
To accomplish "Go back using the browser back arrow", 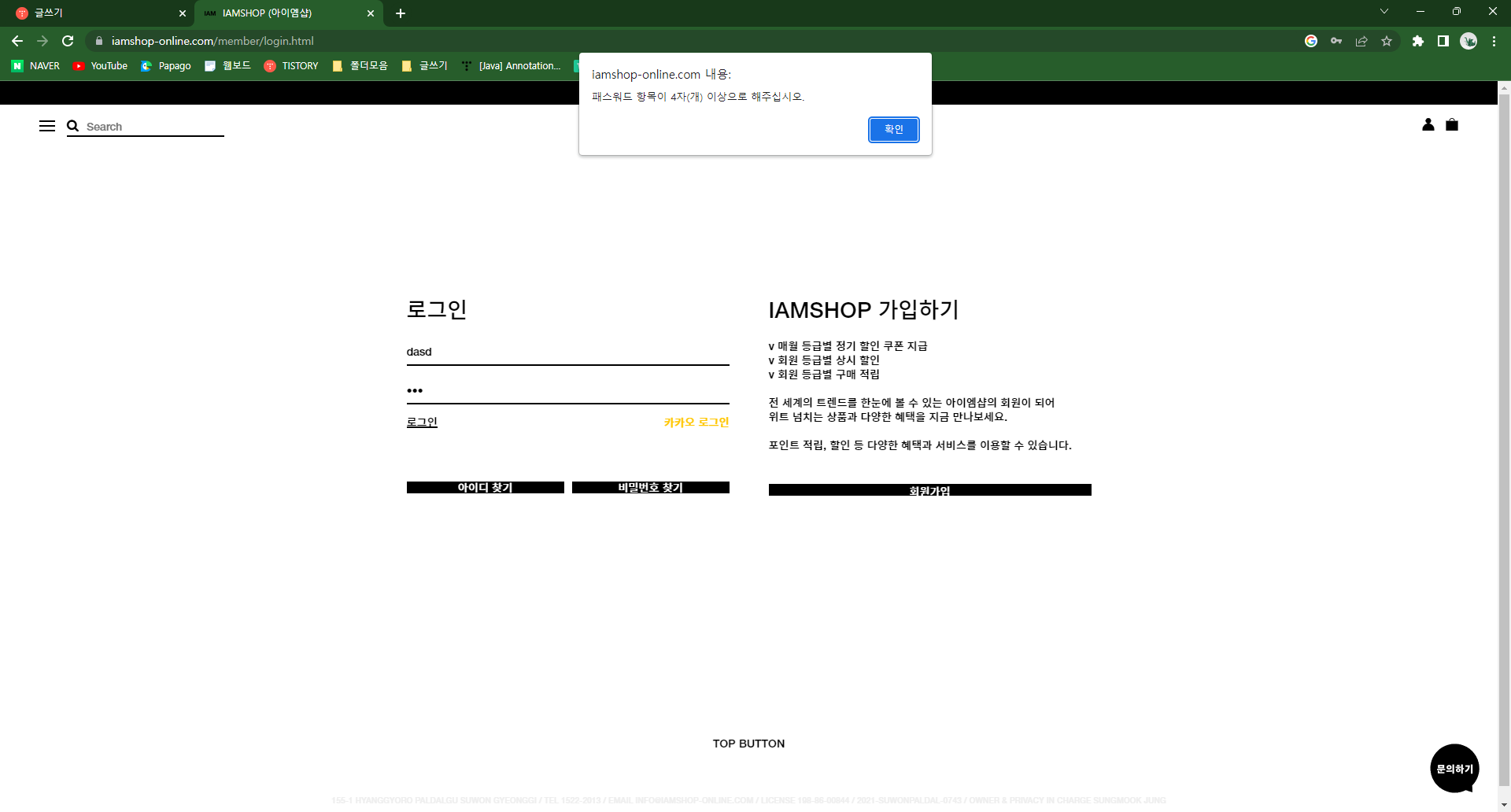I will tap(17, 41).
